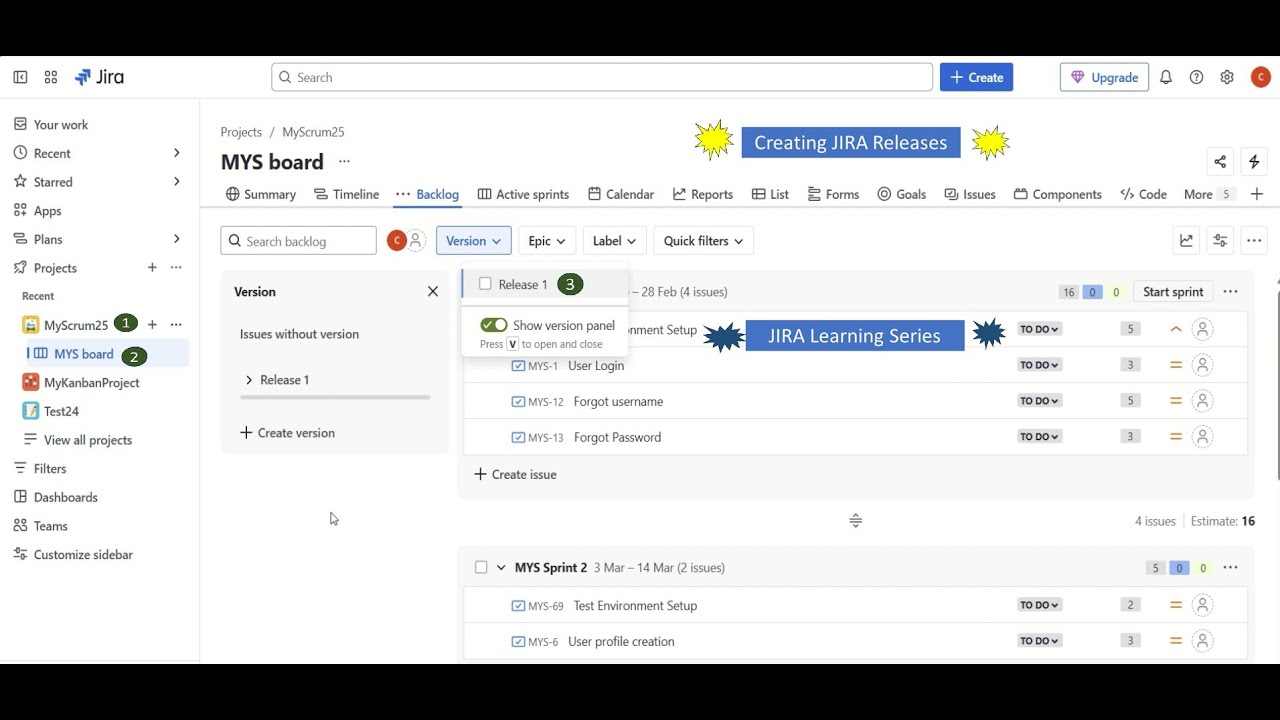Screen dimensions: 1280x720
Task: Change MYS-13 status via TO DO dropdown
Action: tap(1039, 437)
